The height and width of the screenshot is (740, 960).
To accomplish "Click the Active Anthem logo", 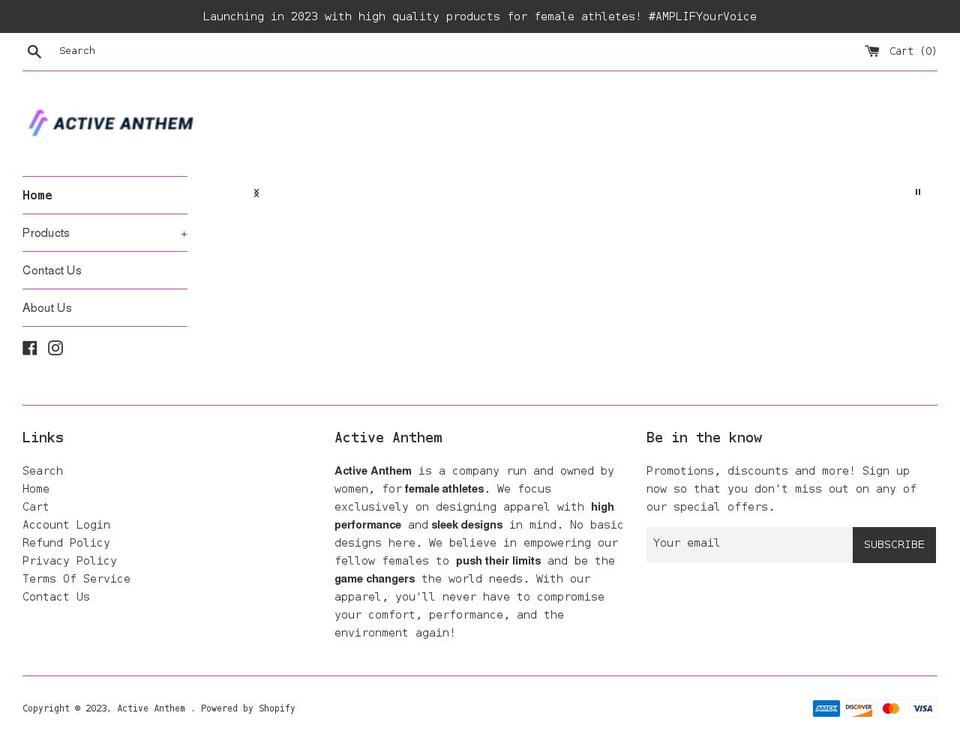I will coord(110,122).
